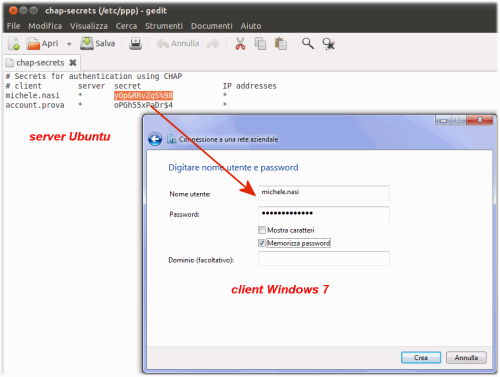500x377 pixels.
Task: Click the highlighted secret for michele.nasi
Action: pos(143,96)
